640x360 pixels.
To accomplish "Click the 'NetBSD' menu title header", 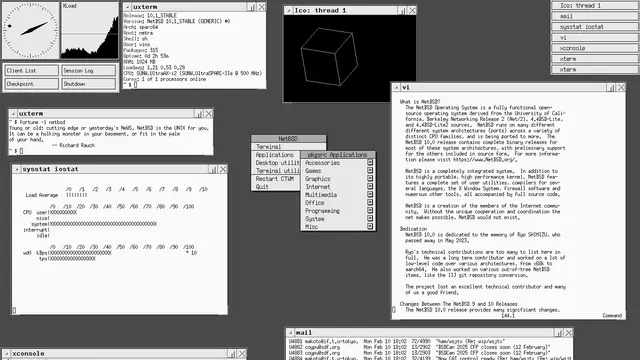I will (x=288, y=139).
